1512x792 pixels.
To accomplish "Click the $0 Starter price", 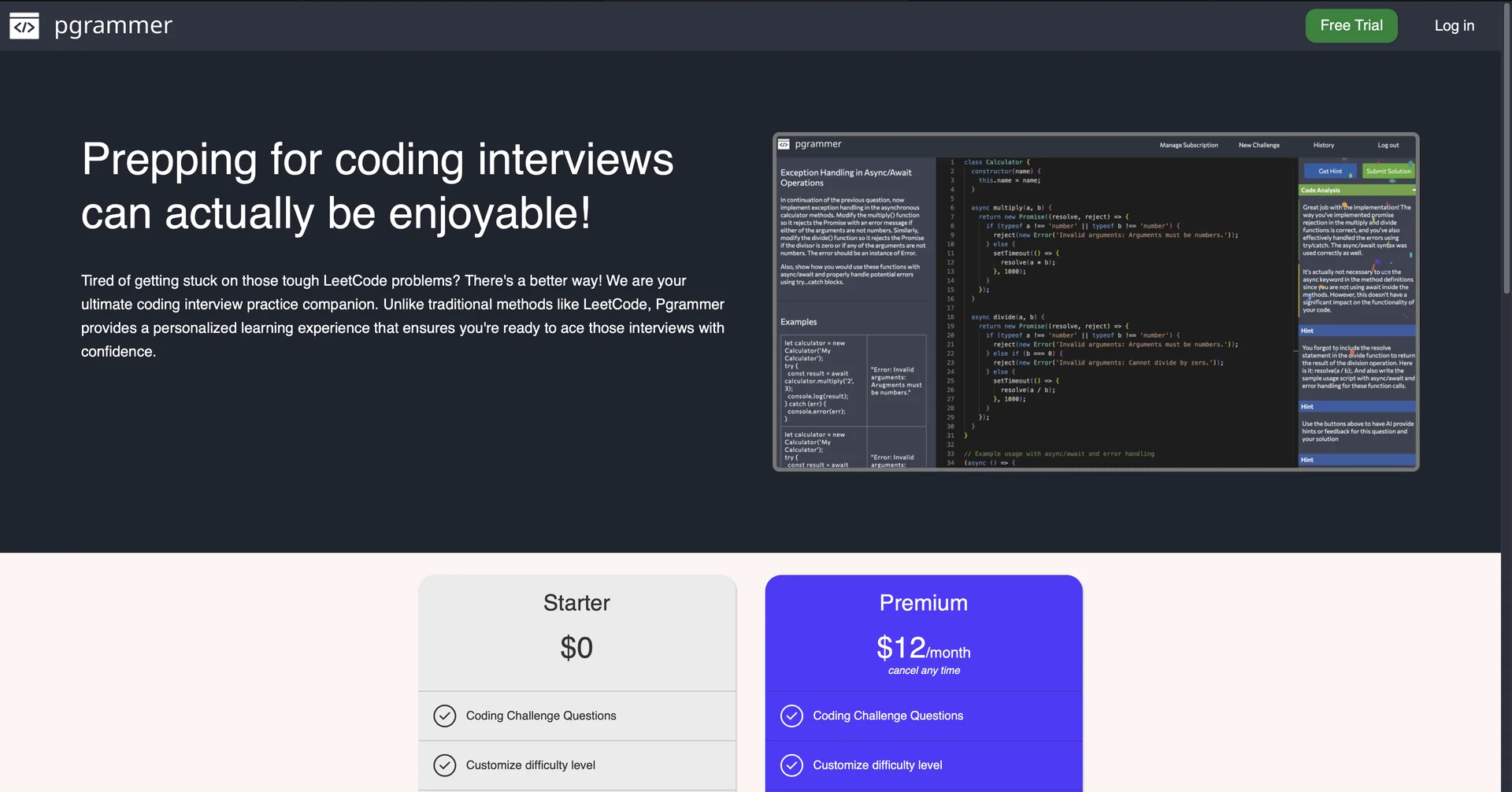I will (x=576, y=648).
